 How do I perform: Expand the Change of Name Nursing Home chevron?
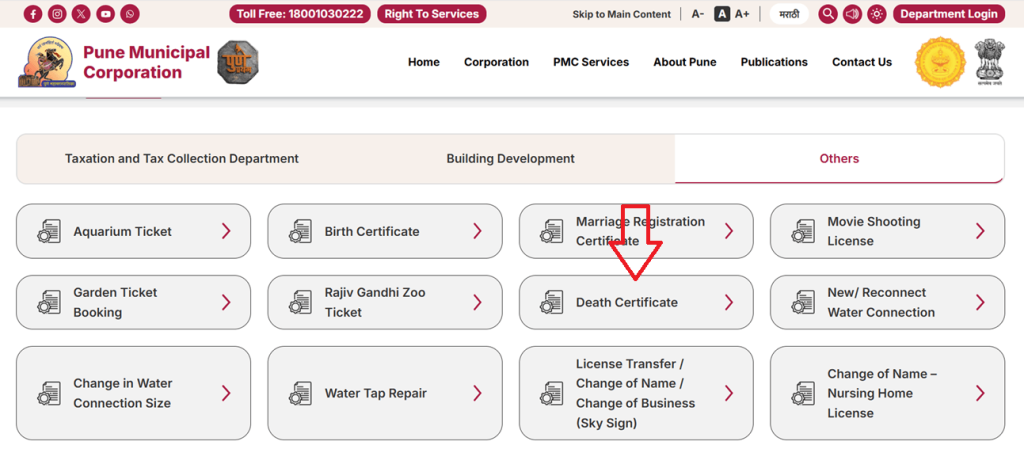tap(980, 393)
